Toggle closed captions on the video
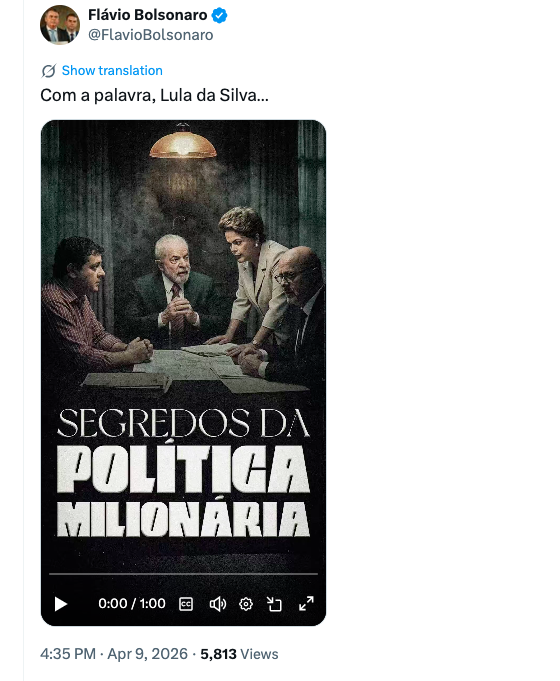This screenshot has height=681, width=560. (x=186, y=604)
